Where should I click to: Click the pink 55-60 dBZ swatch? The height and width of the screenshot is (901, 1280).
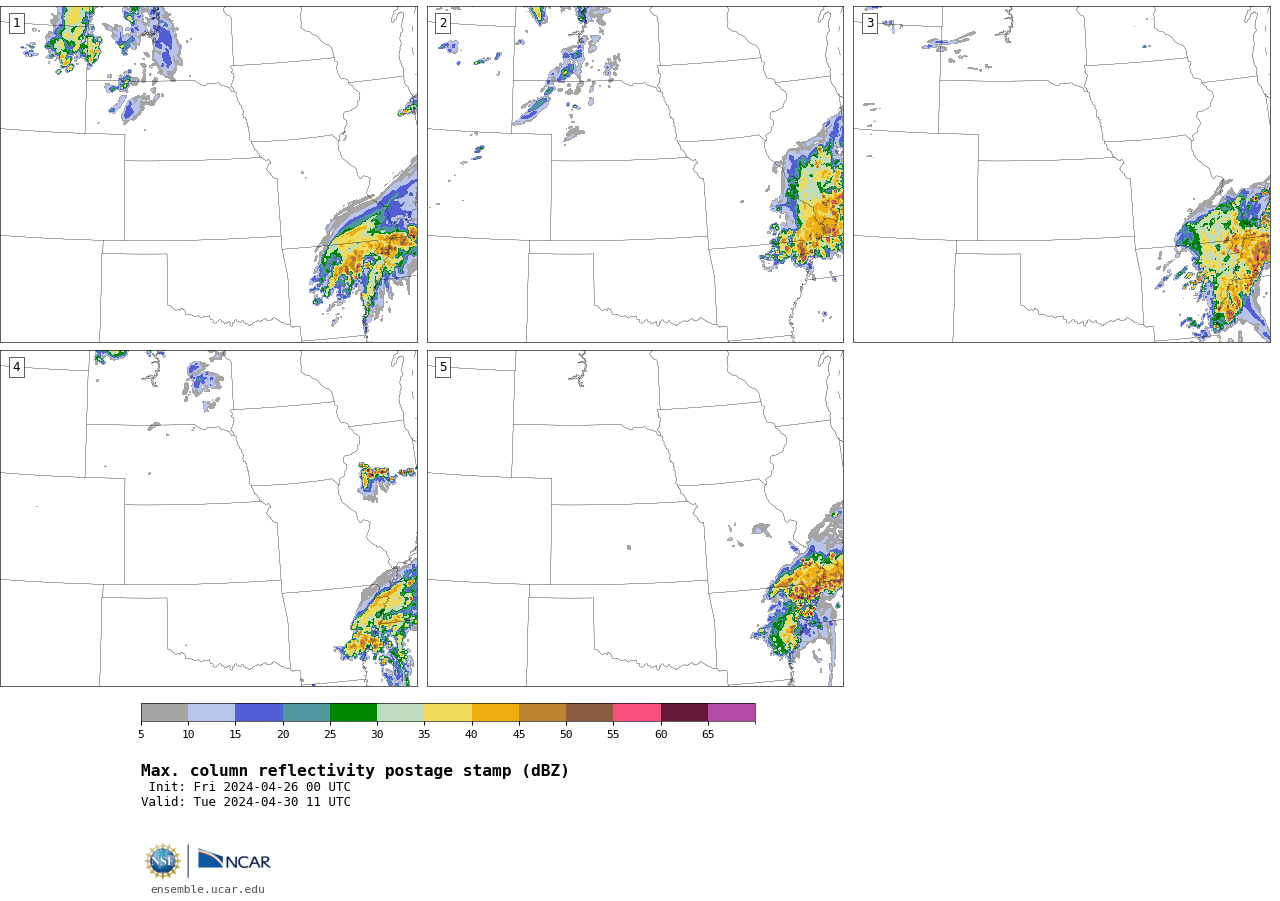click(x=637, y=712)
